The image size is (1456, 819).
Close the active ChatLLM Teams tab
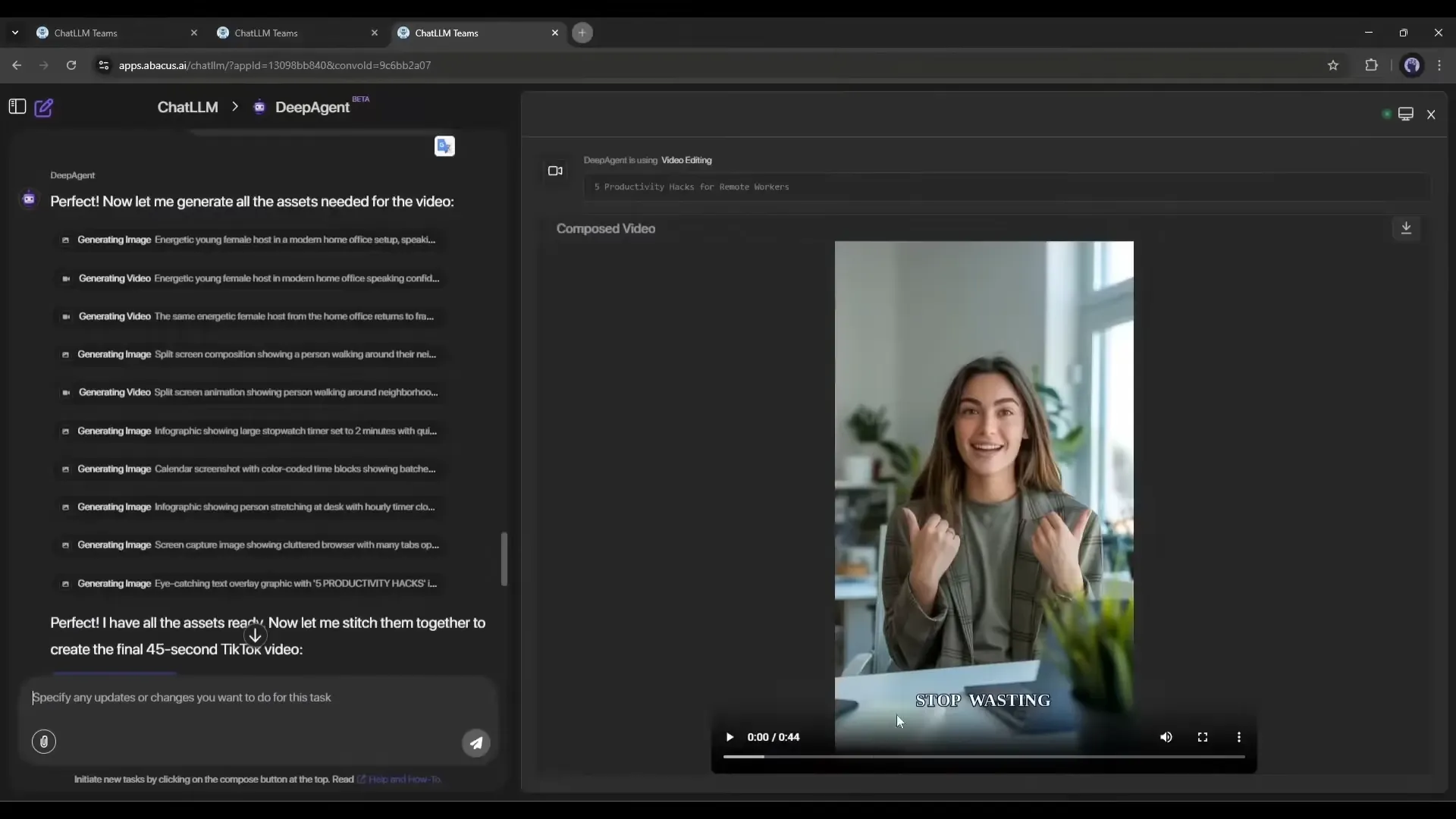click(555, 33)
